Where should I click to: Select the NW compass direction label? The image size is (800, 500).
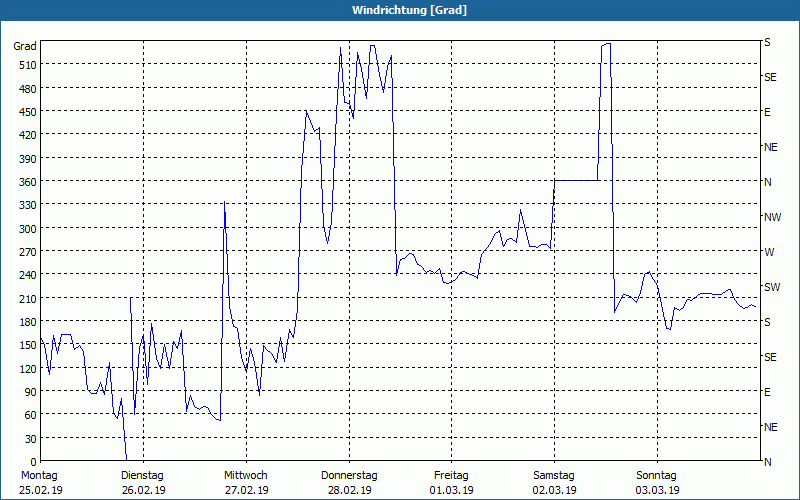(772, 217)
